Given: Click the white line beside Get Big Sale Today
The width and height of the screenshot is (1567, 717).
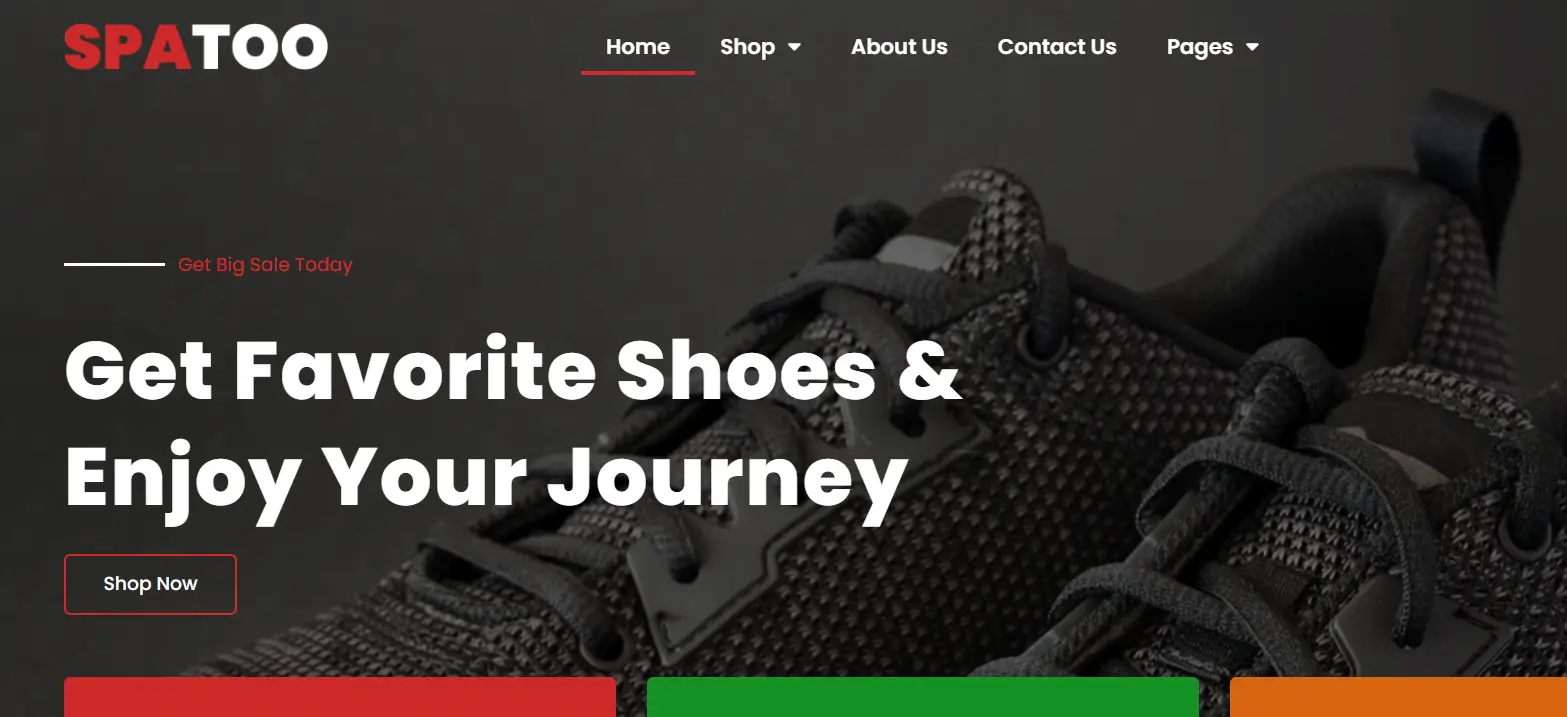Looking at the screenshot, I should click(114, 264).
